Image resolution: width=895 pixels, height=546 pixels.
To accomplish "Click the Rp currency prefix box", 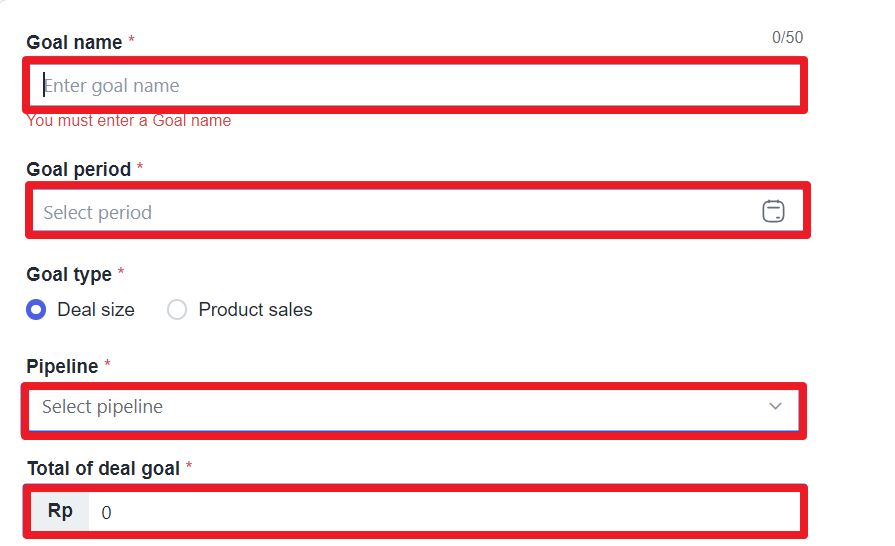I will 60,512.
